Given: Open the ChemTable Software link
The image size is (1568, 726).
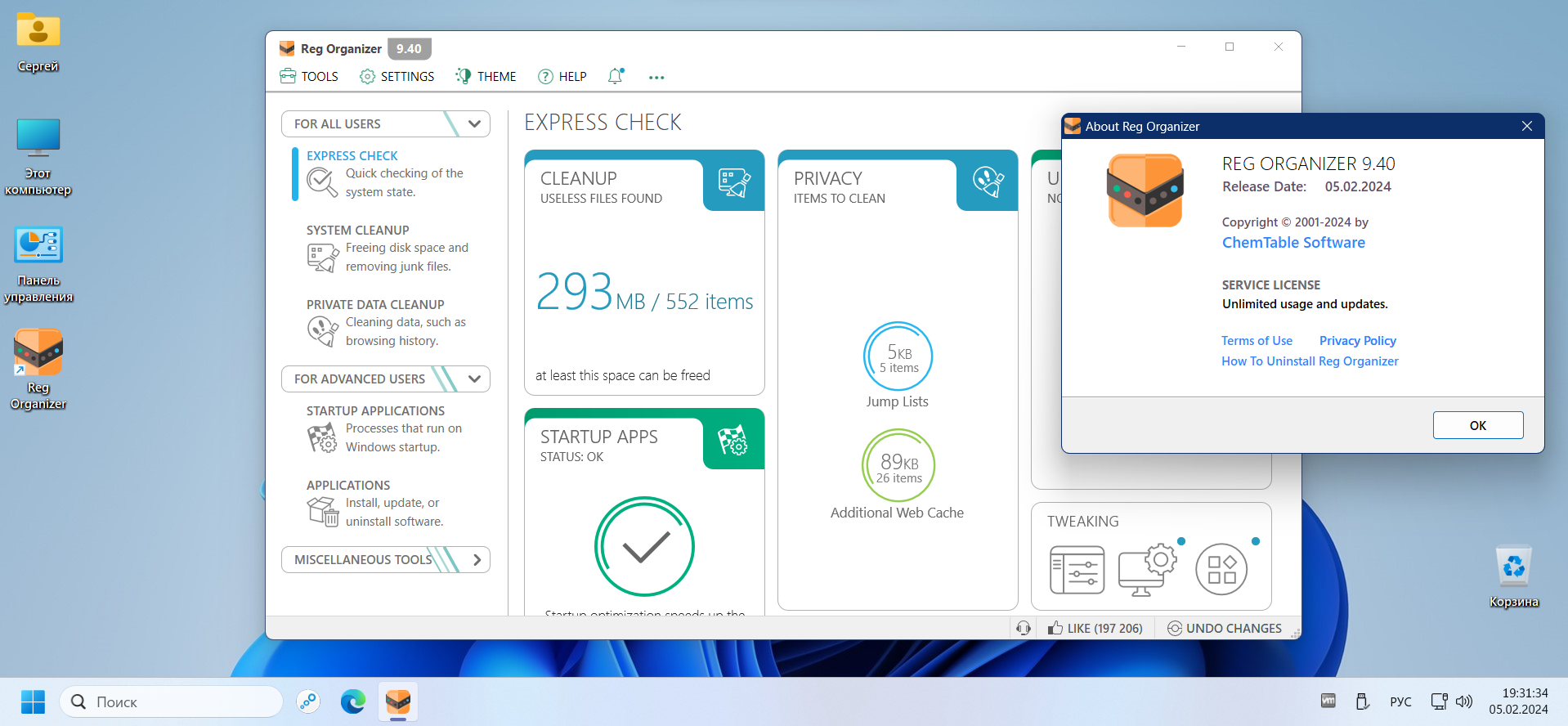Looking at the screenshot, I should [x=1293, y=242].
